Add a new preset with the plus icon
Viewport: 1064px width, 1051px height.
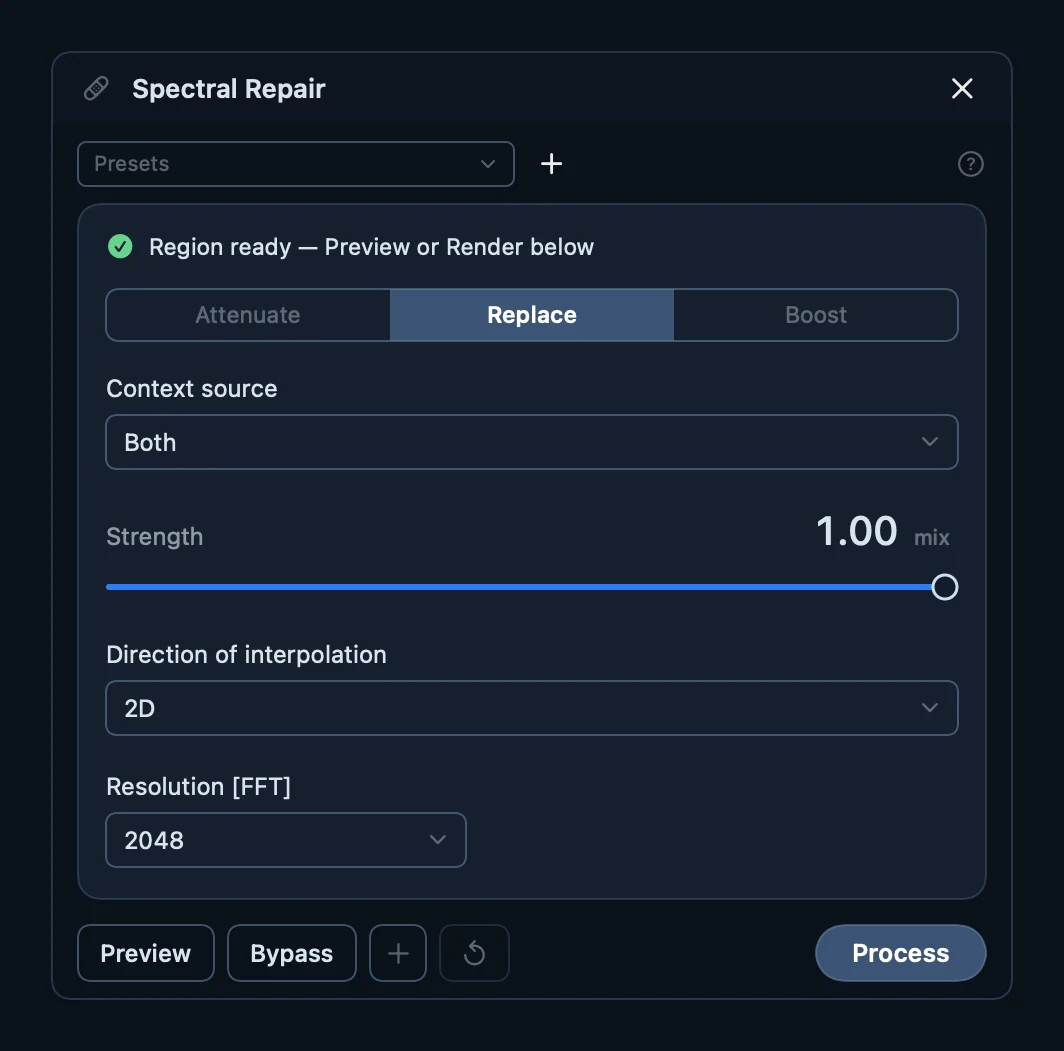551,164
